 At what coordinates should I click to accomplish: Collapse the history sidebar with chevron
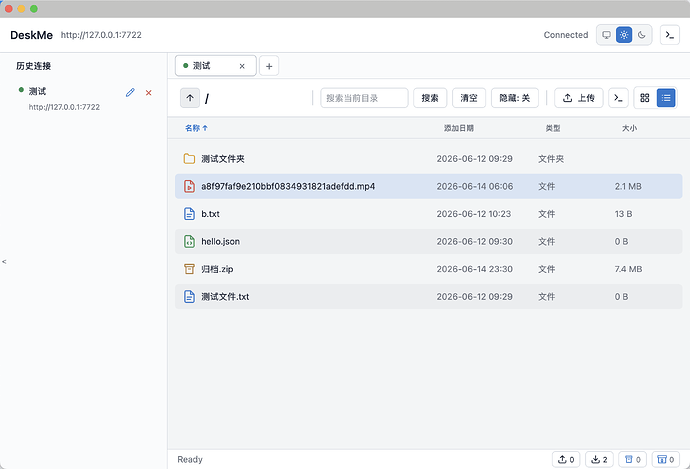(x=4, y=261)
